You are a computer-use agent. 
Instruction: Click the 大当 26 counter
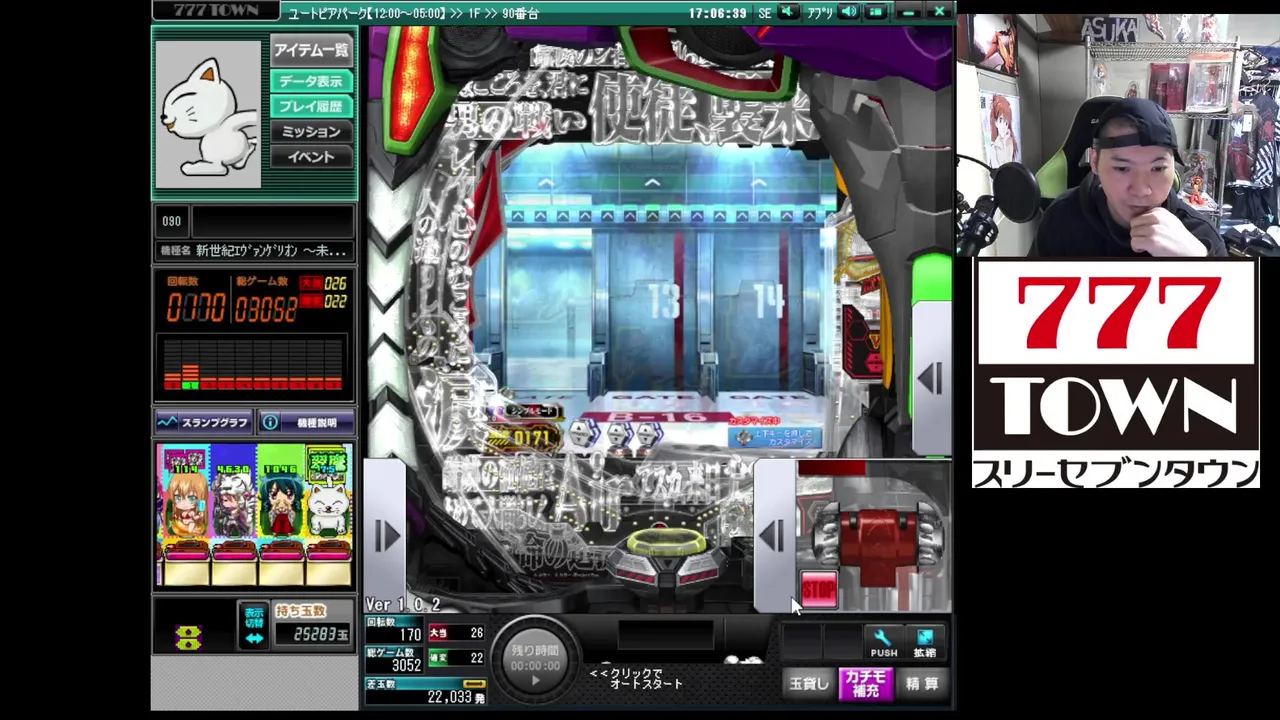point(456,633)
